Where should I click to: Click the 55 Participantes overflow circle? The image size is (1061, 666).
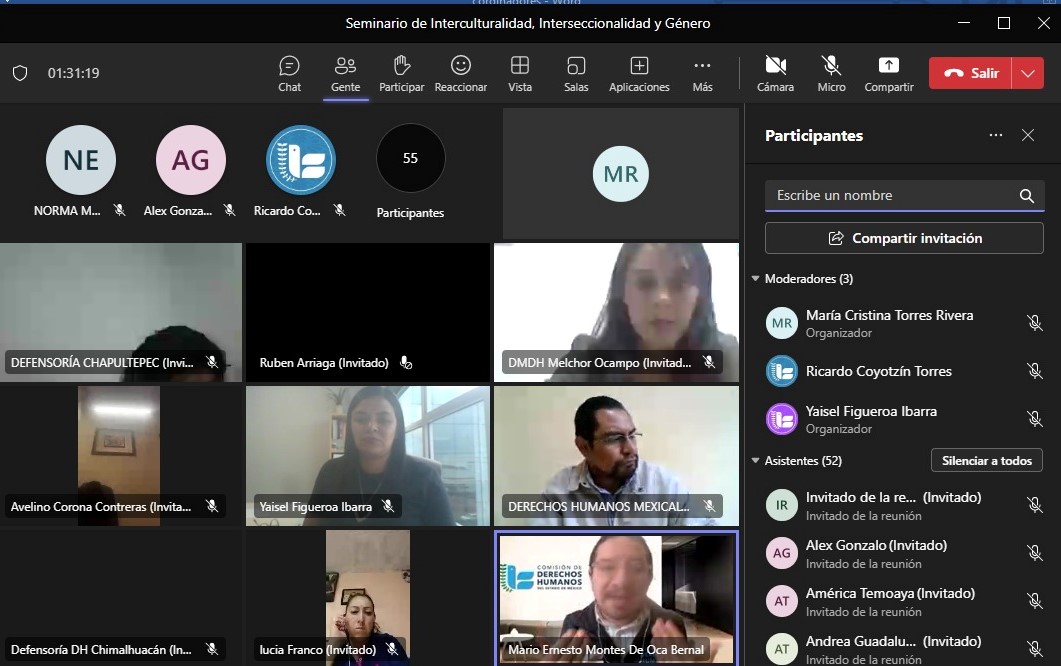click(x=410, y=158)
